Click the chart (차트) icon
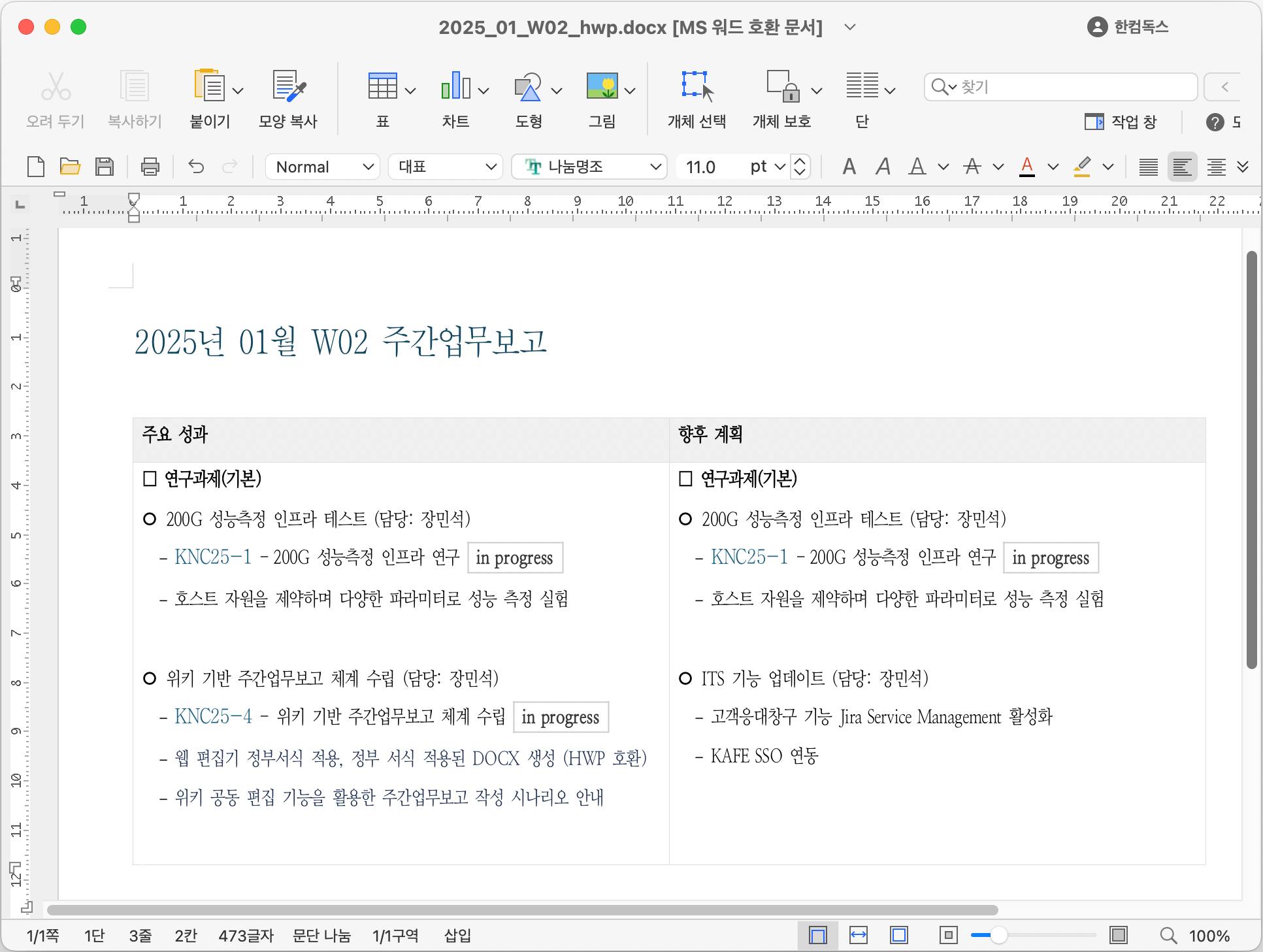 [455, 87]
